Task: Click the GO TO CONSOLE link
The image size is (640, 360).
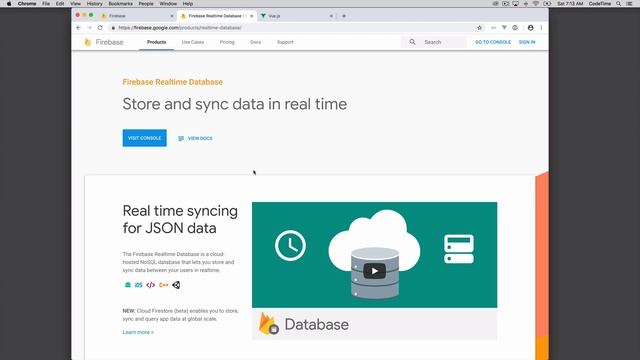Action: [x=493, y=42]
